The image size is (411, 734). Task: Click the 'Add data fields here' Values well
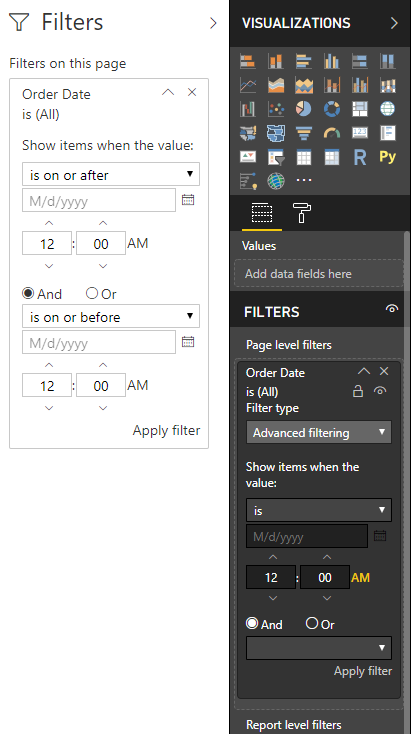coord(319,273)
